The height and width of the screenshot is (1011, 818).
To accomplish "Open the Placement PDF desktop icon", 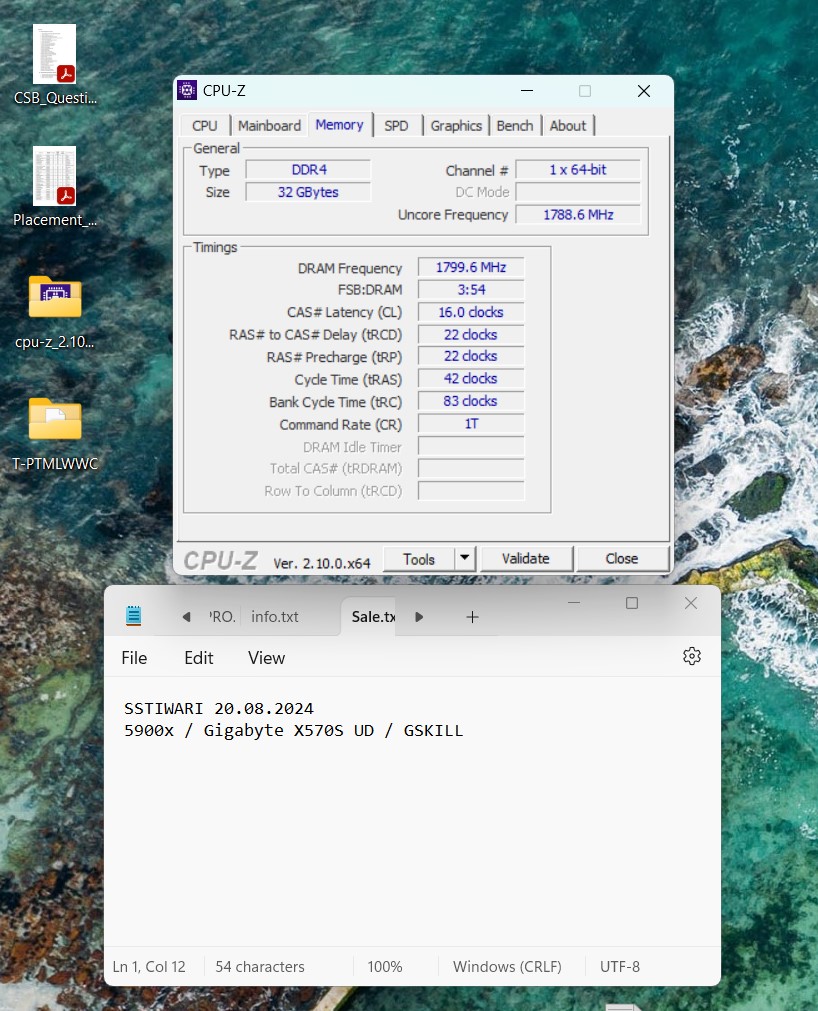I will click(x=54, y=177).
